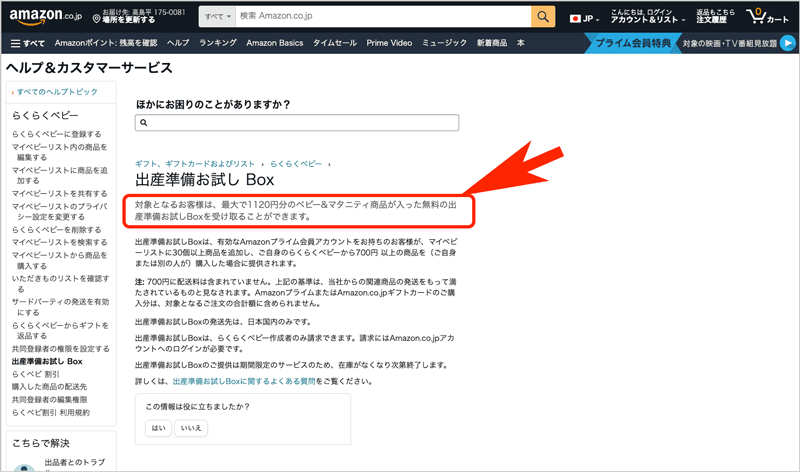The width and height of the screenshot is (800, 472).
Task: Open マイベビーリストに商品を追加する link
Action: (x=60, y=175)
